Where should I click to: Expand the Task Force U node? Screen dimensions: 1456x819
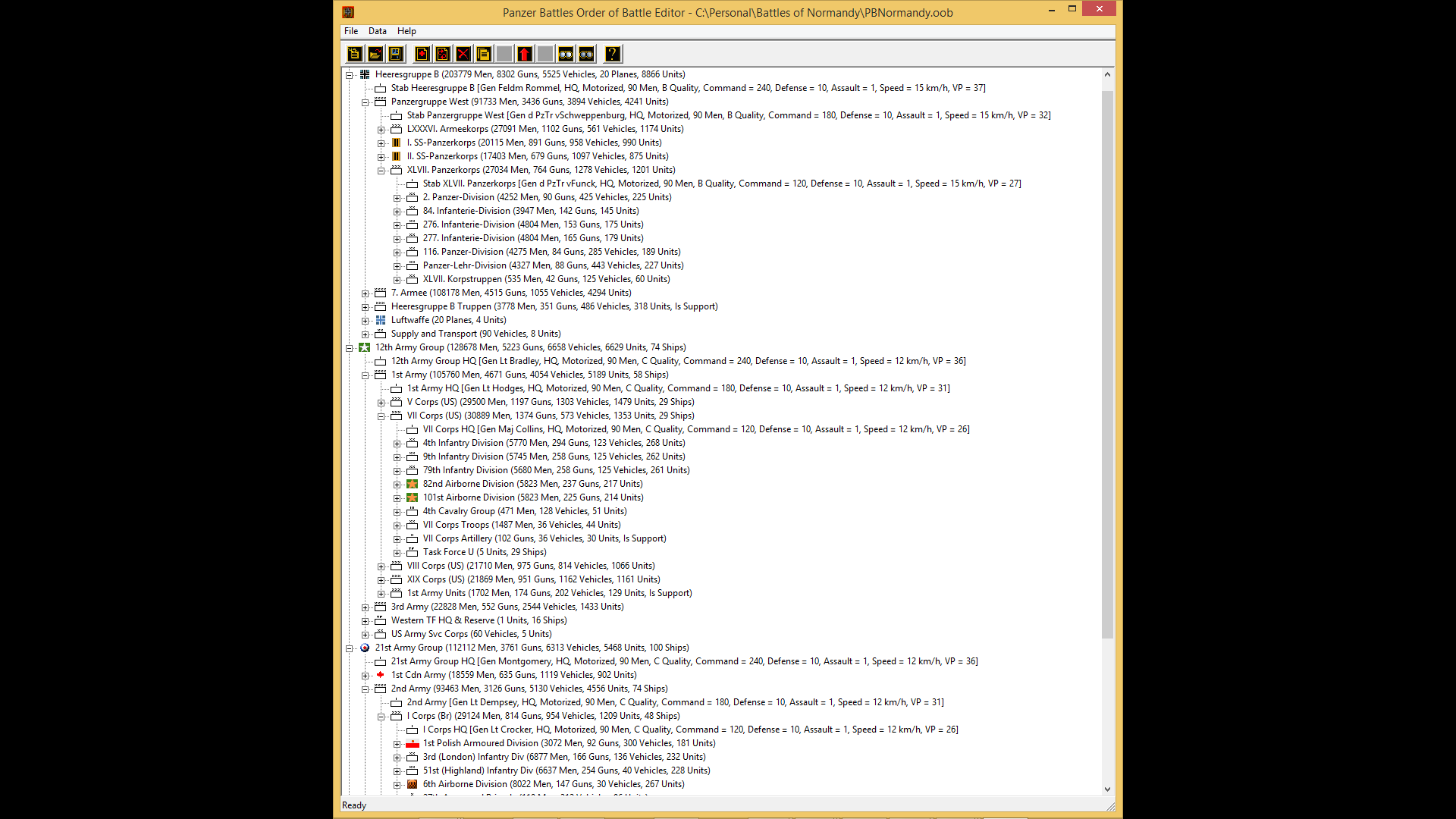397,553
